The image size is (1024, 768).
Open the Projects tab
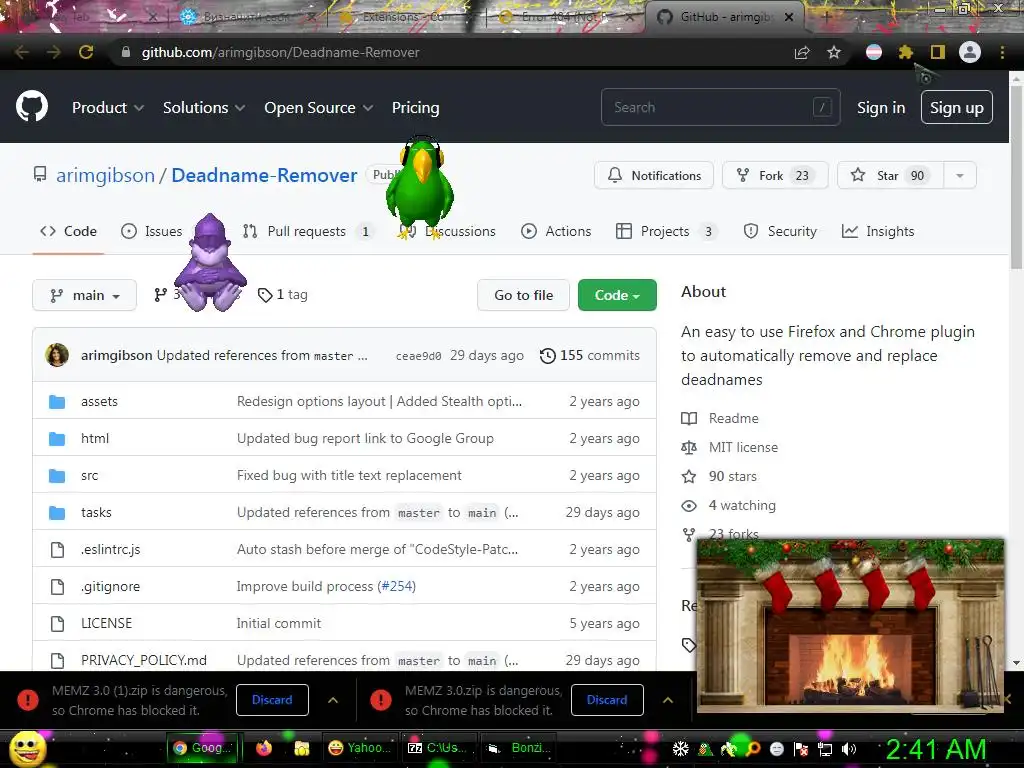(666, 231)
